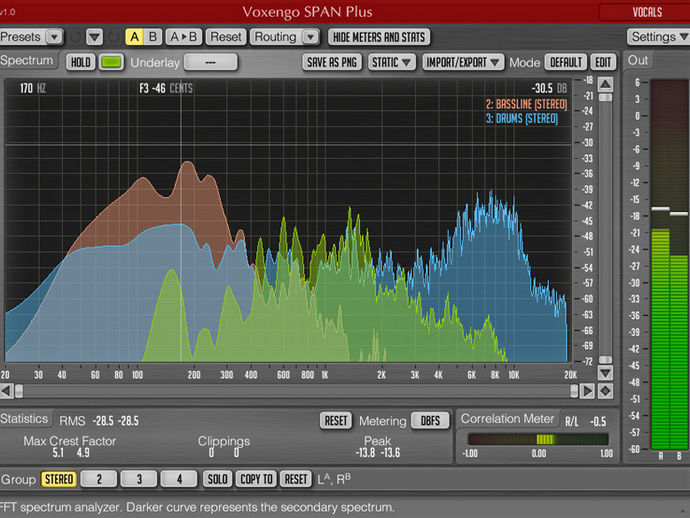Click the correlation meter bar
690x518 pixels.
[538, 439]
